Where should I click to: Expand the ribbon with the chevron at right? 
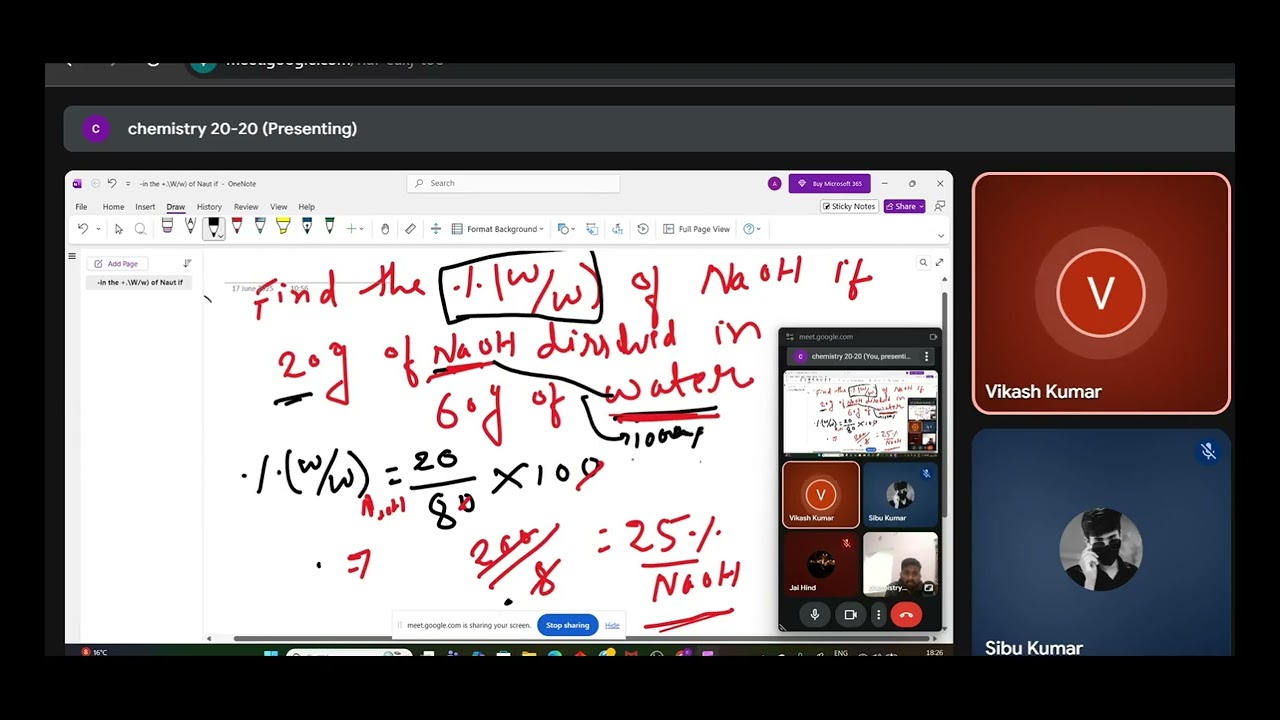coord(940,236)
